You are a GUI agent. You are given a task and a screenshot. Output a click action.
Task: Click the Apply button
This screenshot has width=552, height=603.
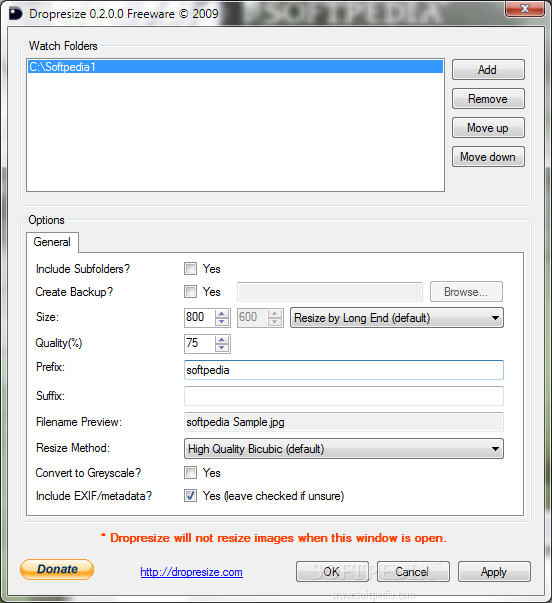point(494,572)
